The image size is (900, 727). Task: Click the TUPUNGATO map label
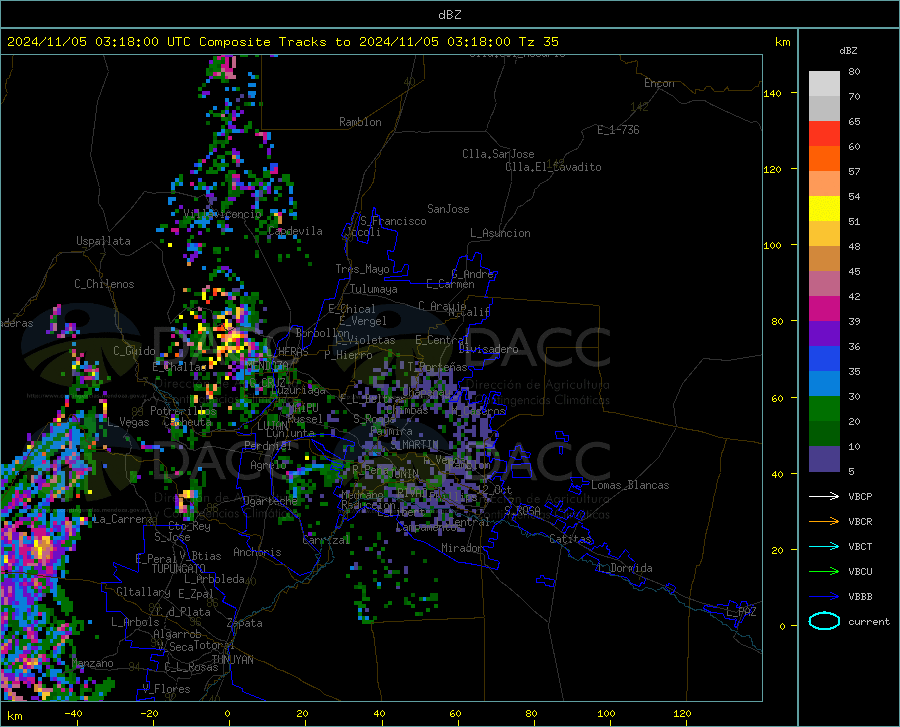pos(179,569)
